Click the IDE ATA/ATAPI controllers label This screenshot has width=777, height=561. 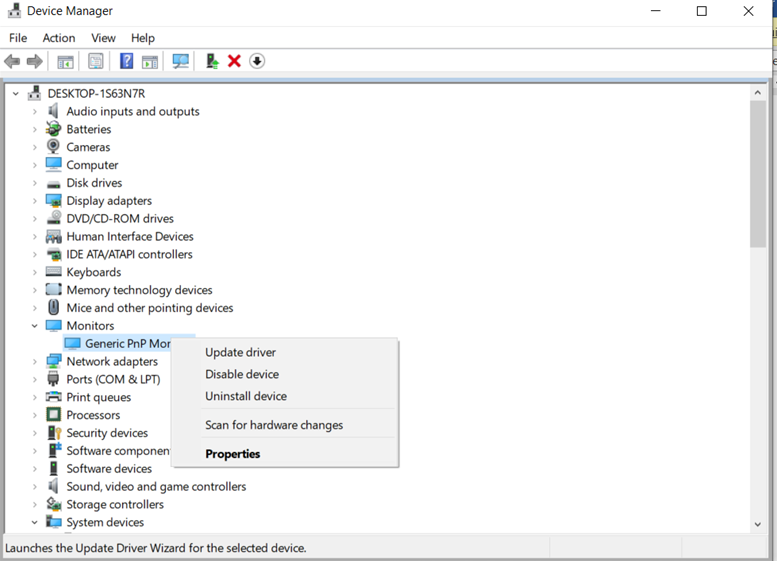click(129, 254)
